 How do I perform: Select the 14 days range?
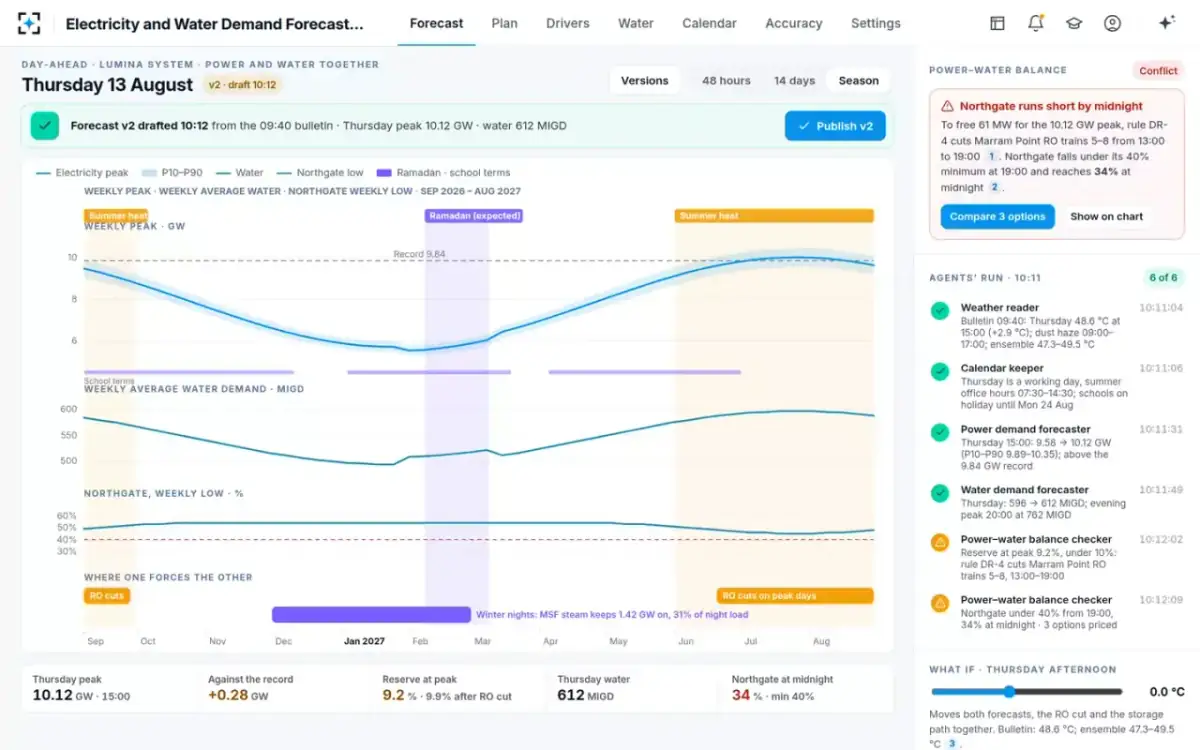coord(794,81)
